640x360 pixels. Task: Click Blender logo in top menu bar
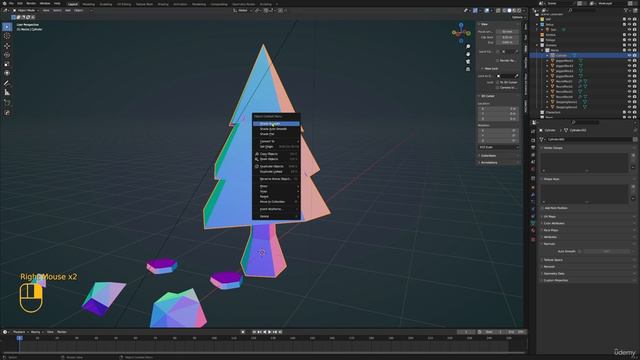coord(4,3)
